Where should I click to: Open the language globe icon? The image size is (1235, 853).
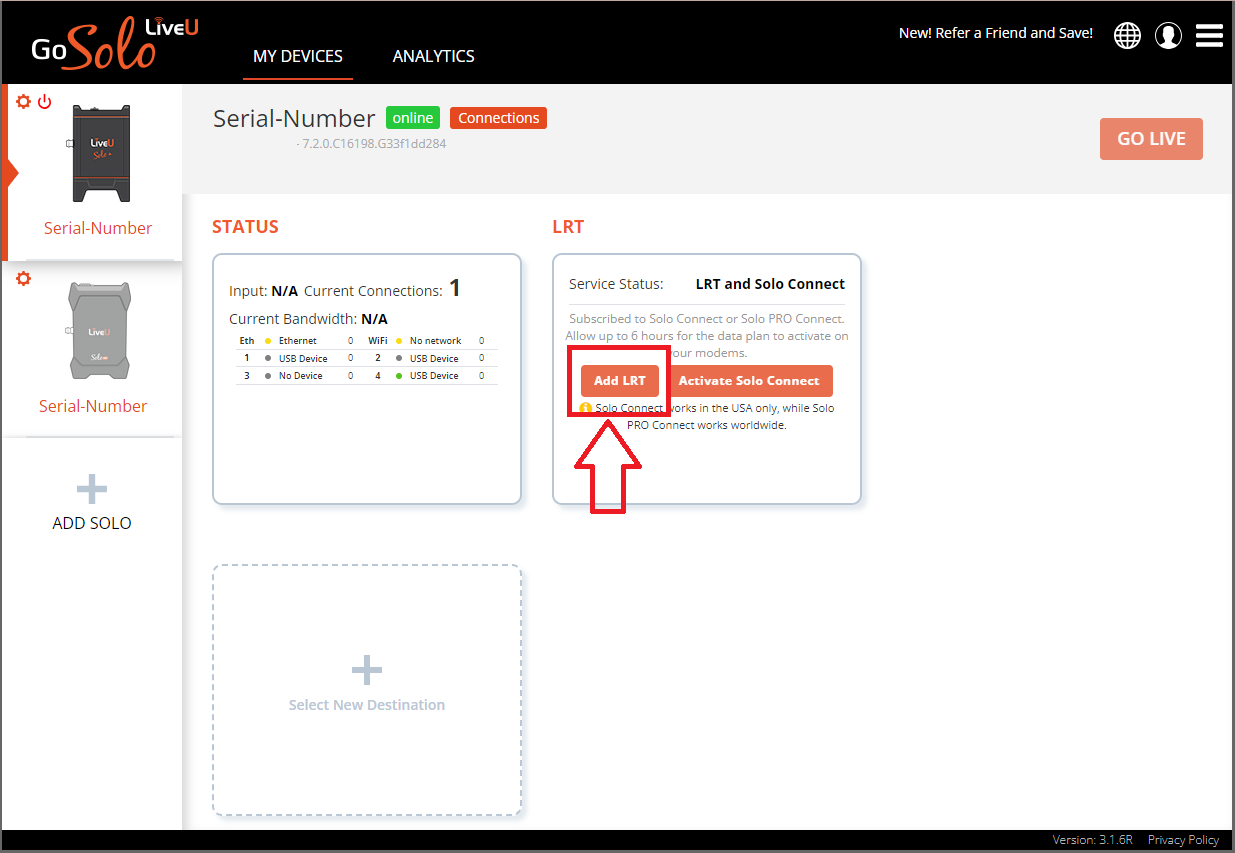pos(1127,35)
